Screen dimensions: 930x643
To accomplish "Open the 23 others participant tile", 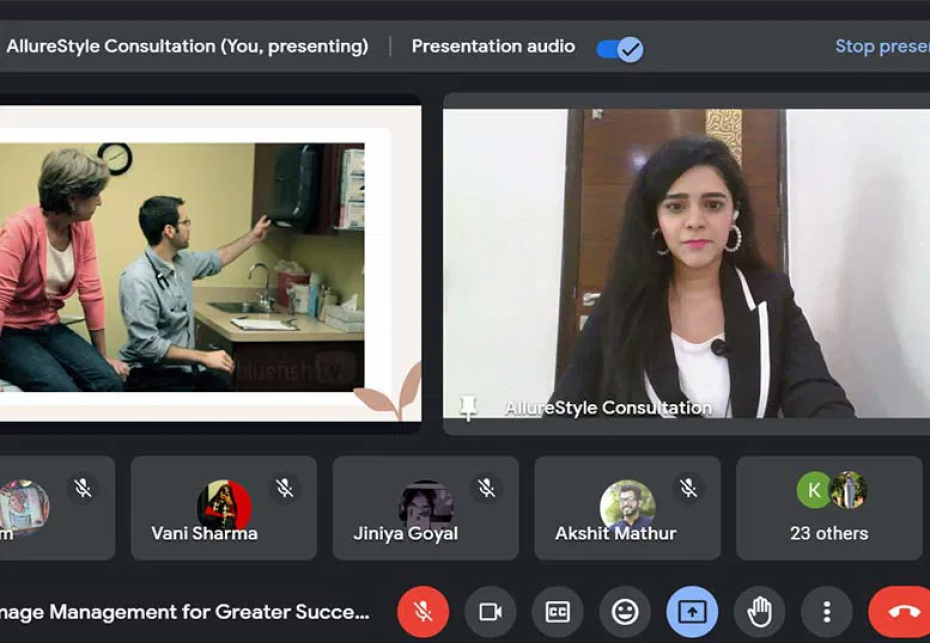I will pyautogui.click(x=829, y=508).
